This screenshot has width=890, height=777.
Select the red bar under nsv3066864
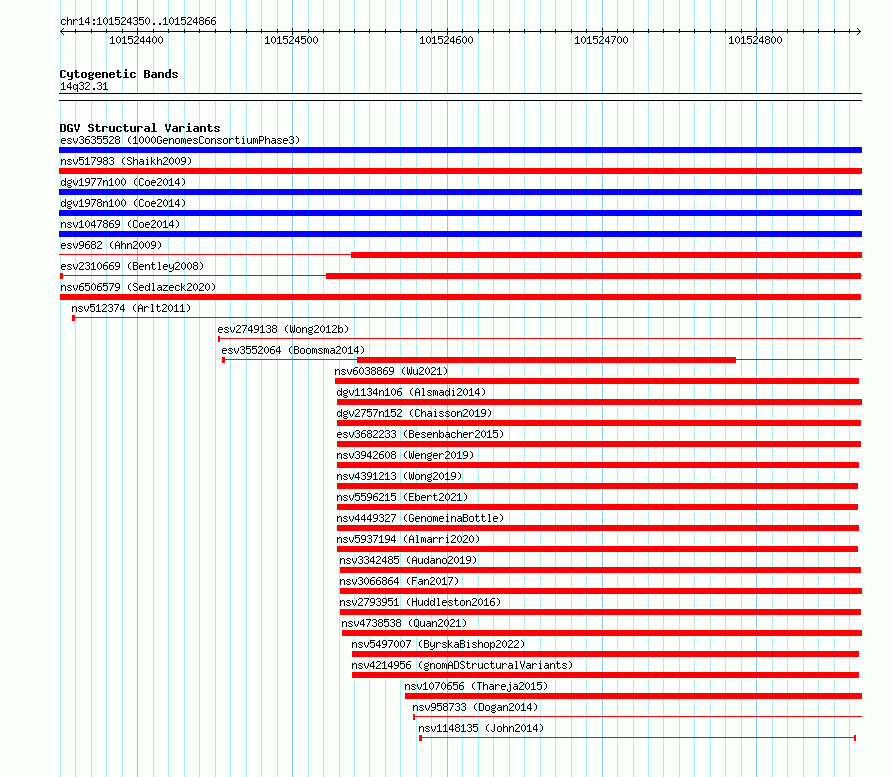tap(601, 591)
